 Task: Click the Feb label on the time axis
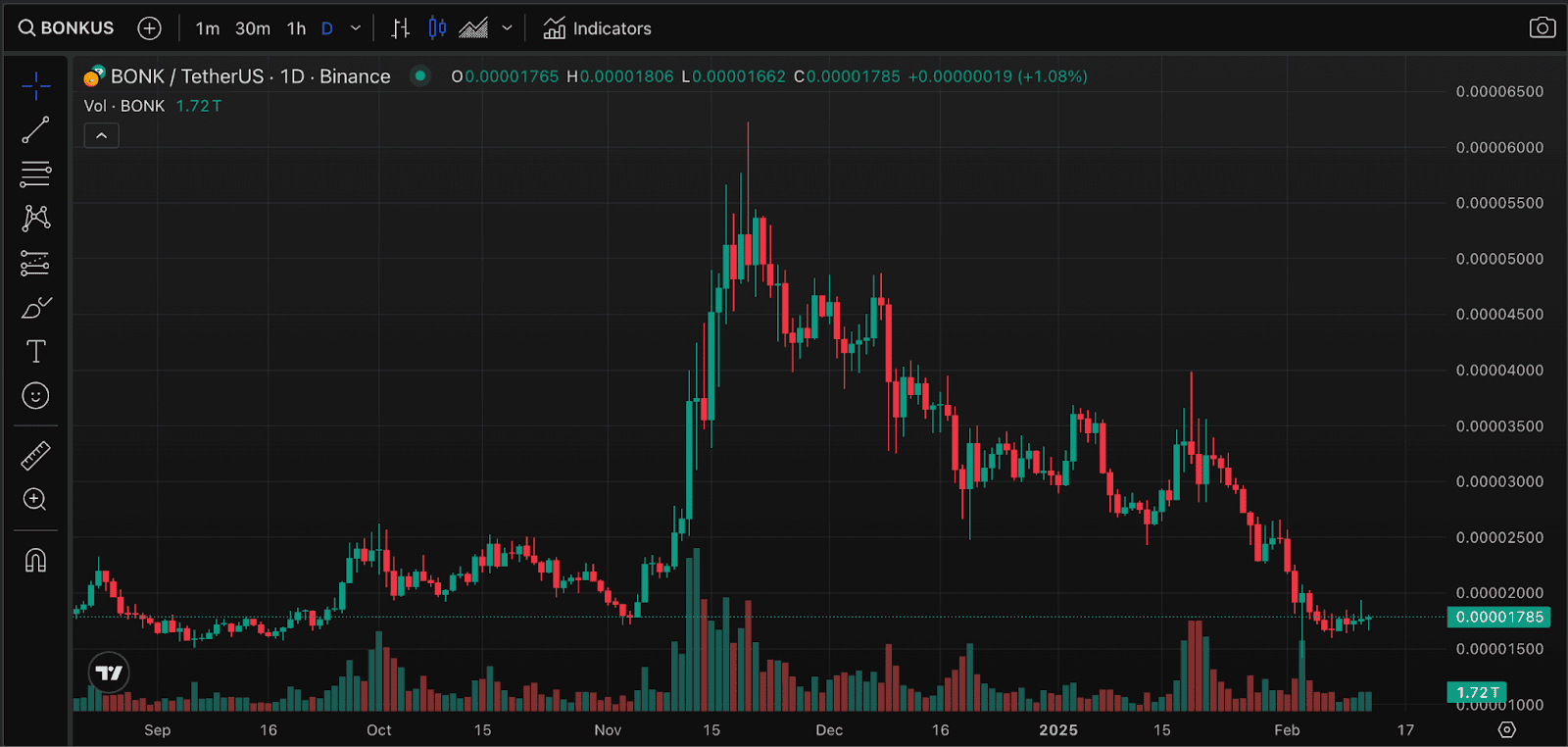(x=1287, y=730)
